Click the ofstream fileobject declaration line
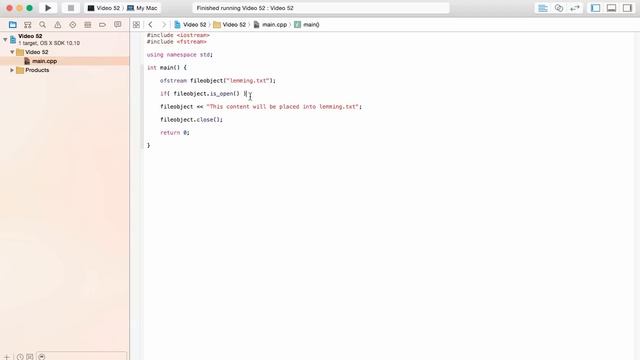 click(x=218, y=80)
